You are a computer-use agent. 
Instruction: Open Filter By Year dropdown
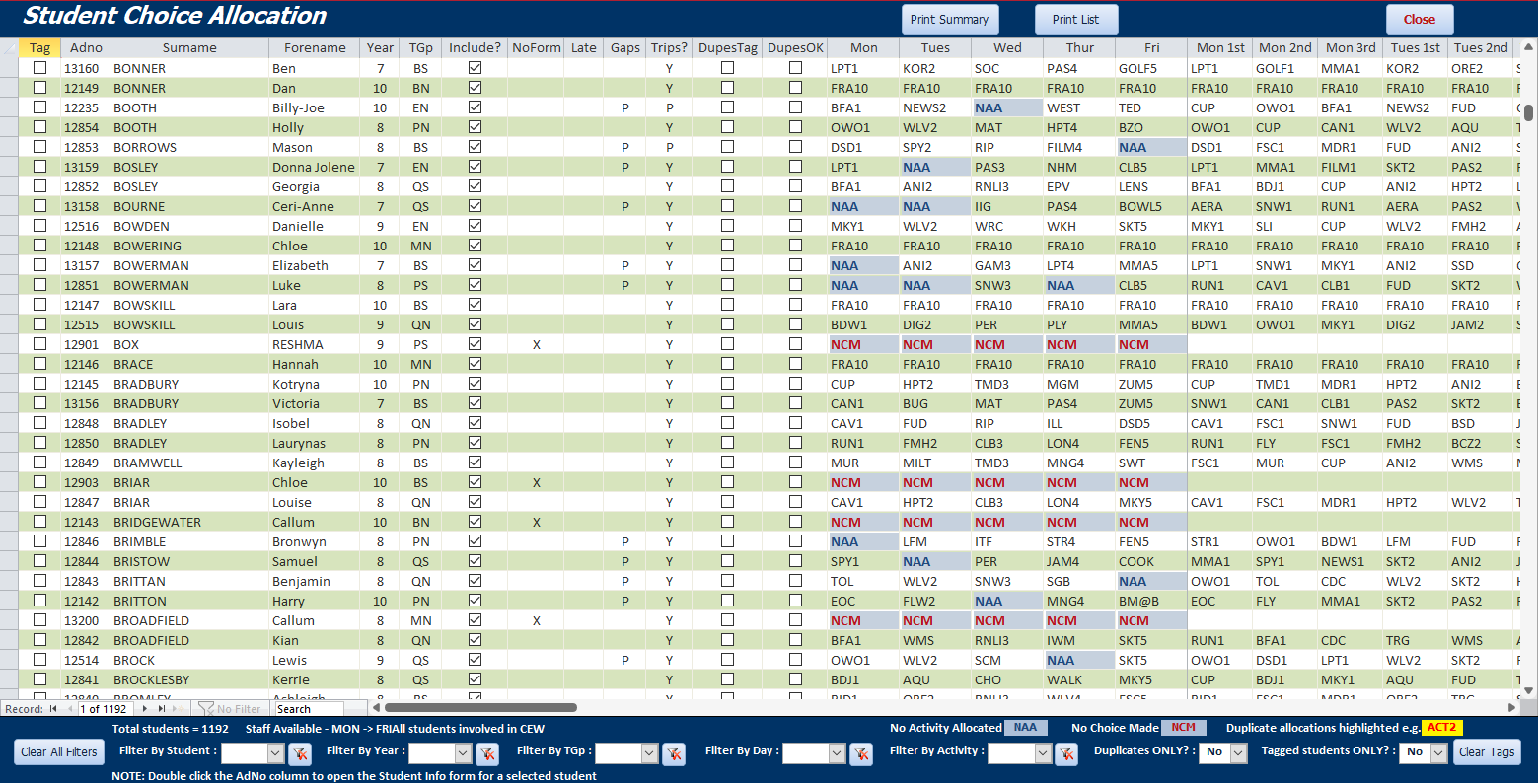click(x=464, y=753)
